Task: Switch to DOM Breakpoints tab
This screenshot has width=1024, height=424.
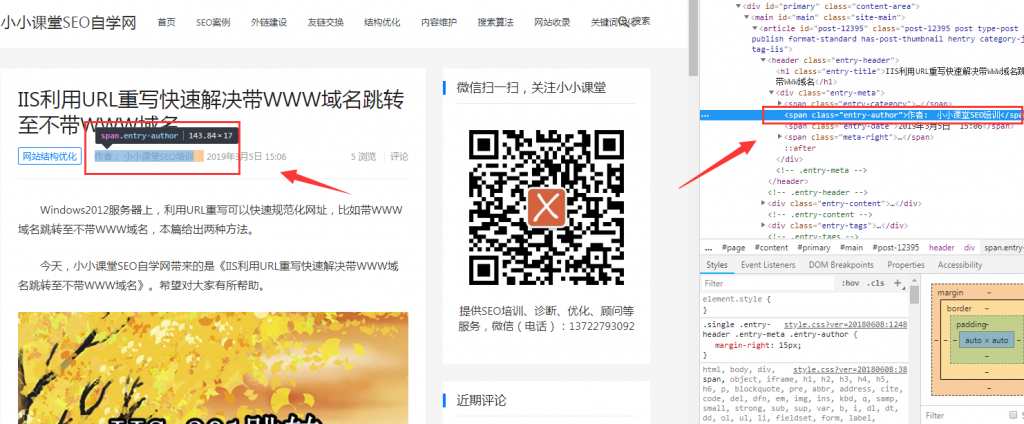Action: click(840, 265)
